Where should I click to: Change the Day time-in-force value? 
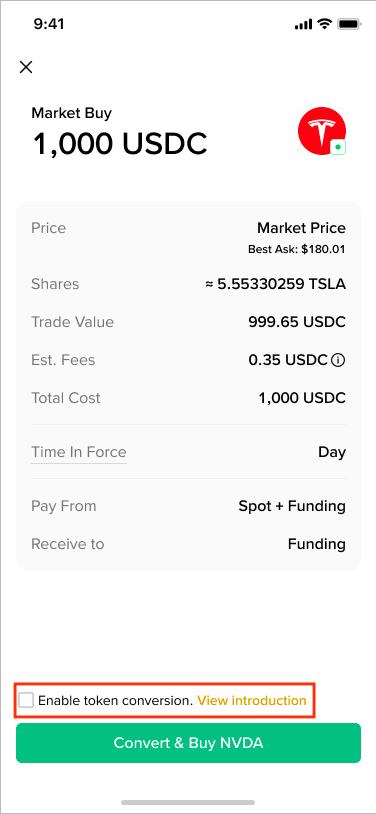332,452
